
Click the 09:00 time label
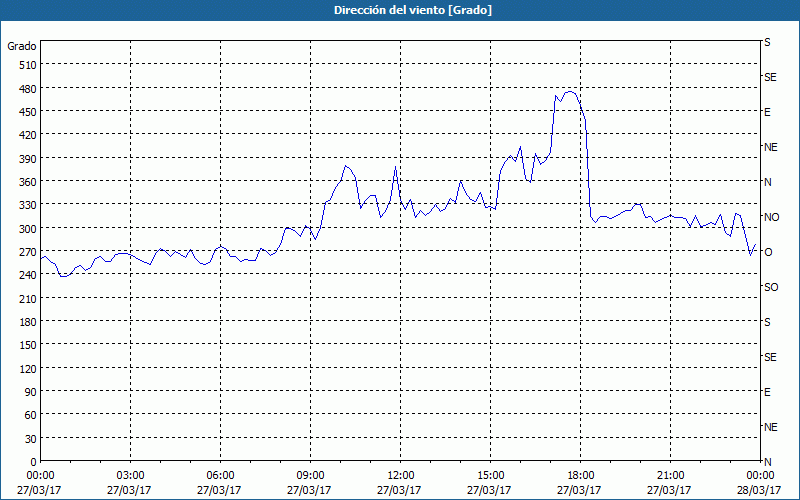[311, 476]
